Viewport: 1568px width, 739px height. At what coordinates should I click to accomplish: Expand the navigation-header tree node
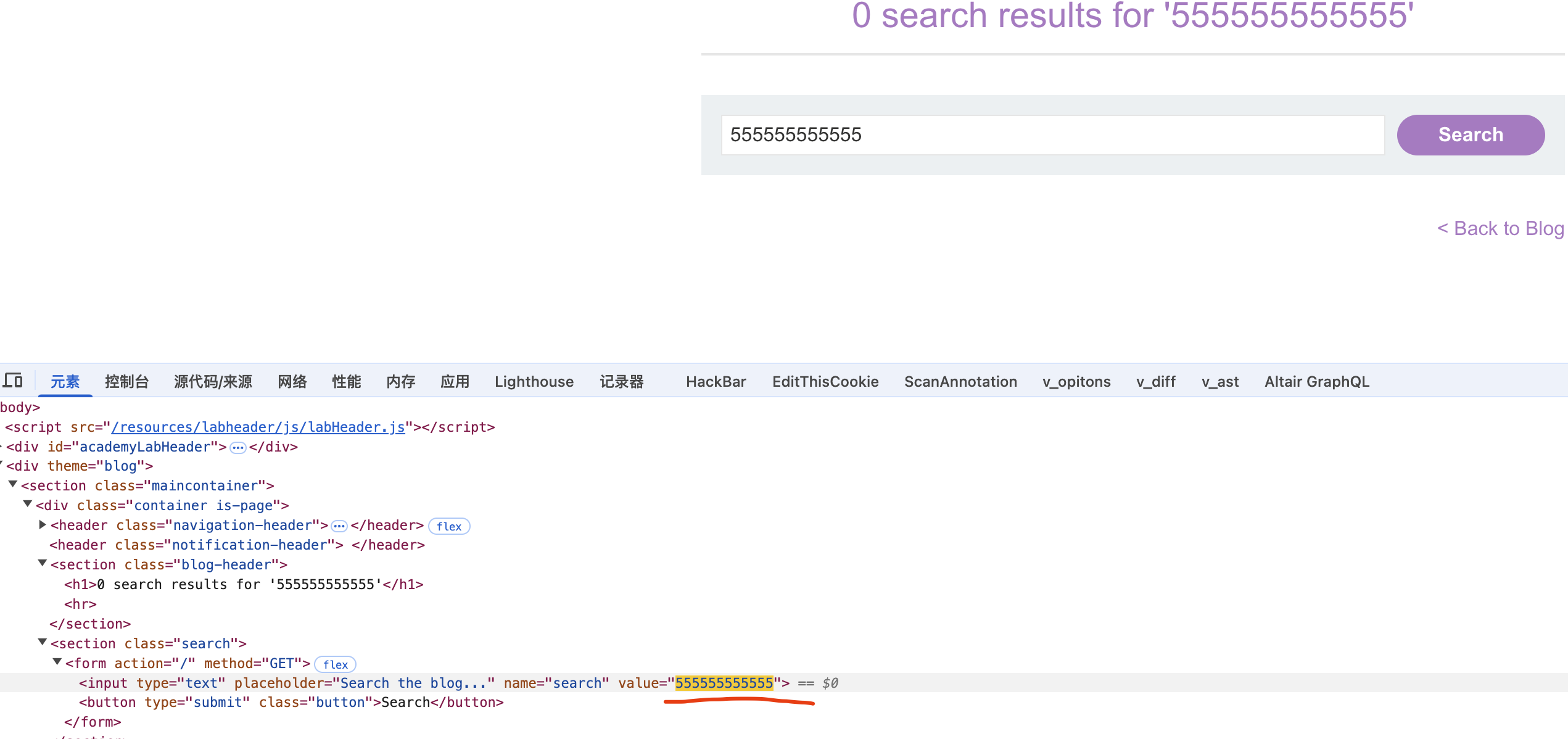pos(42,524)
